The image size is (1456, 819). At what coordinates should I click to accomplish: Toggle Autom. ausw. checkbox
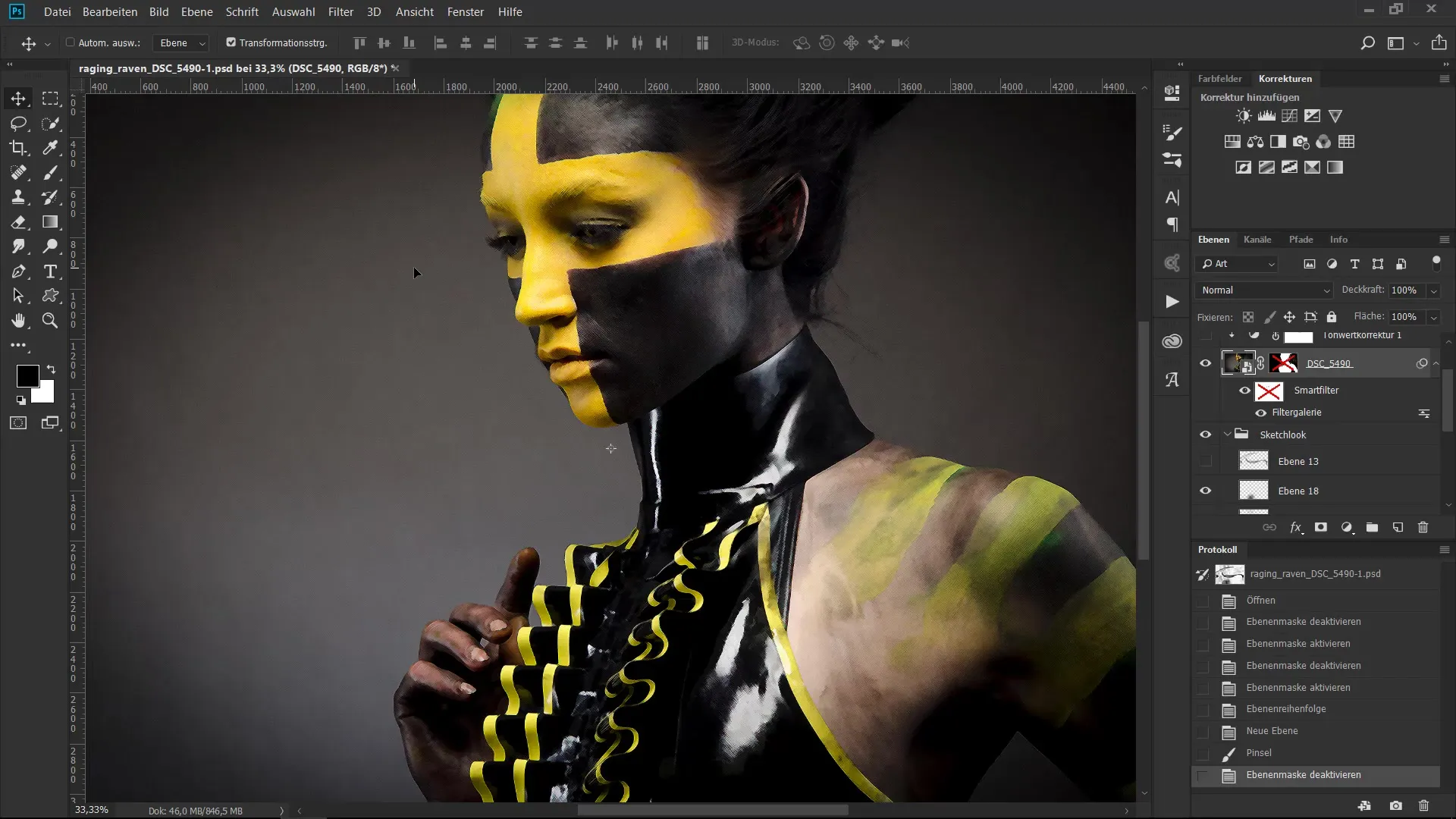(x=71, y=42)
